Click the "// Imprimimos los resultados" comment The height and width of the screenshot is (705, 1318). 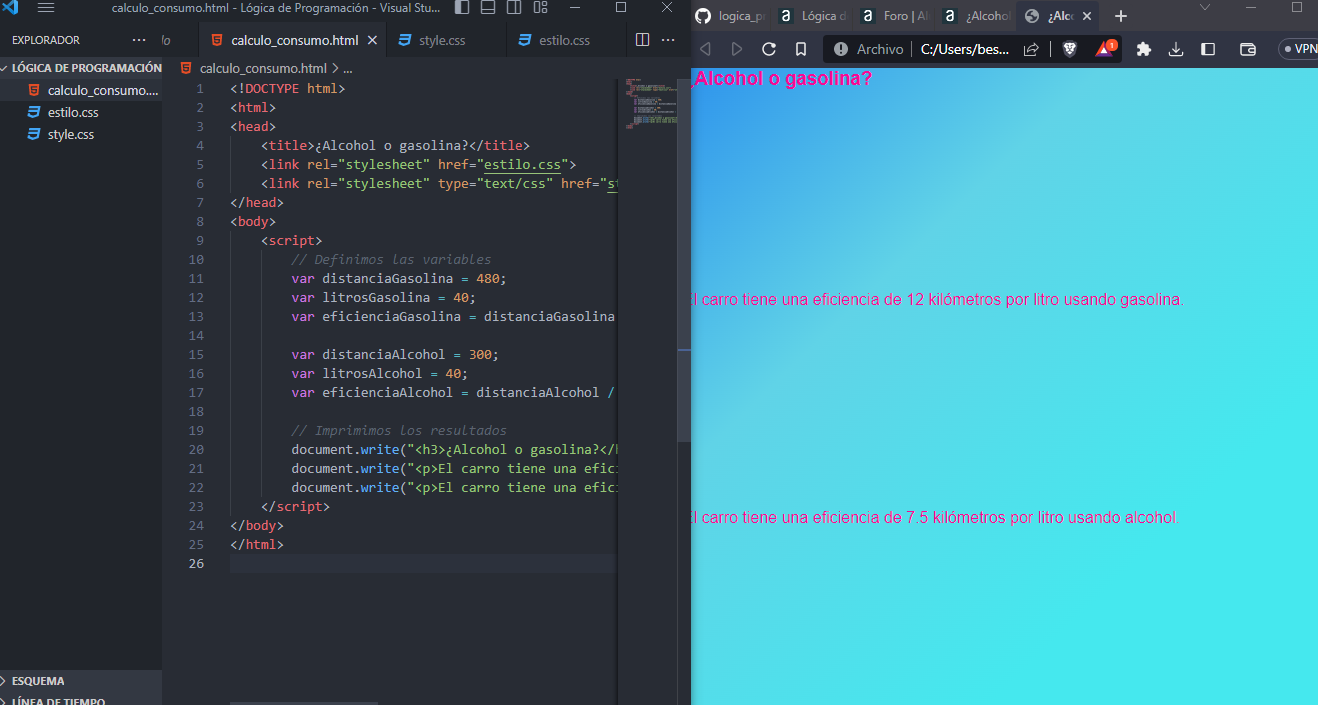[x=399, y=430]
